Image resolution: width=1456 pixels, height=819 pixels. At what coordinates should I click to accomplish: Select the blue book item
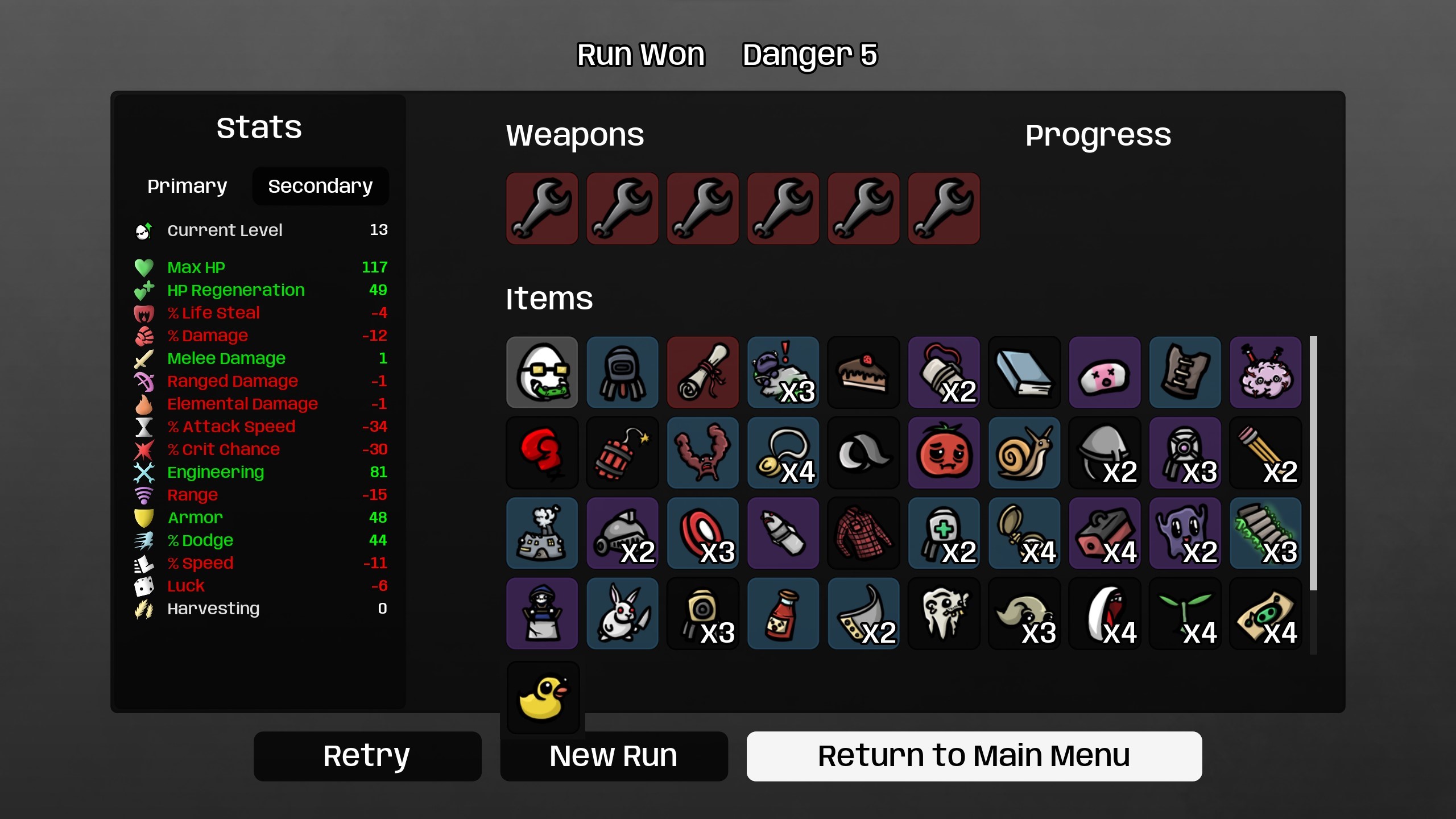(x=1024, y=373)
